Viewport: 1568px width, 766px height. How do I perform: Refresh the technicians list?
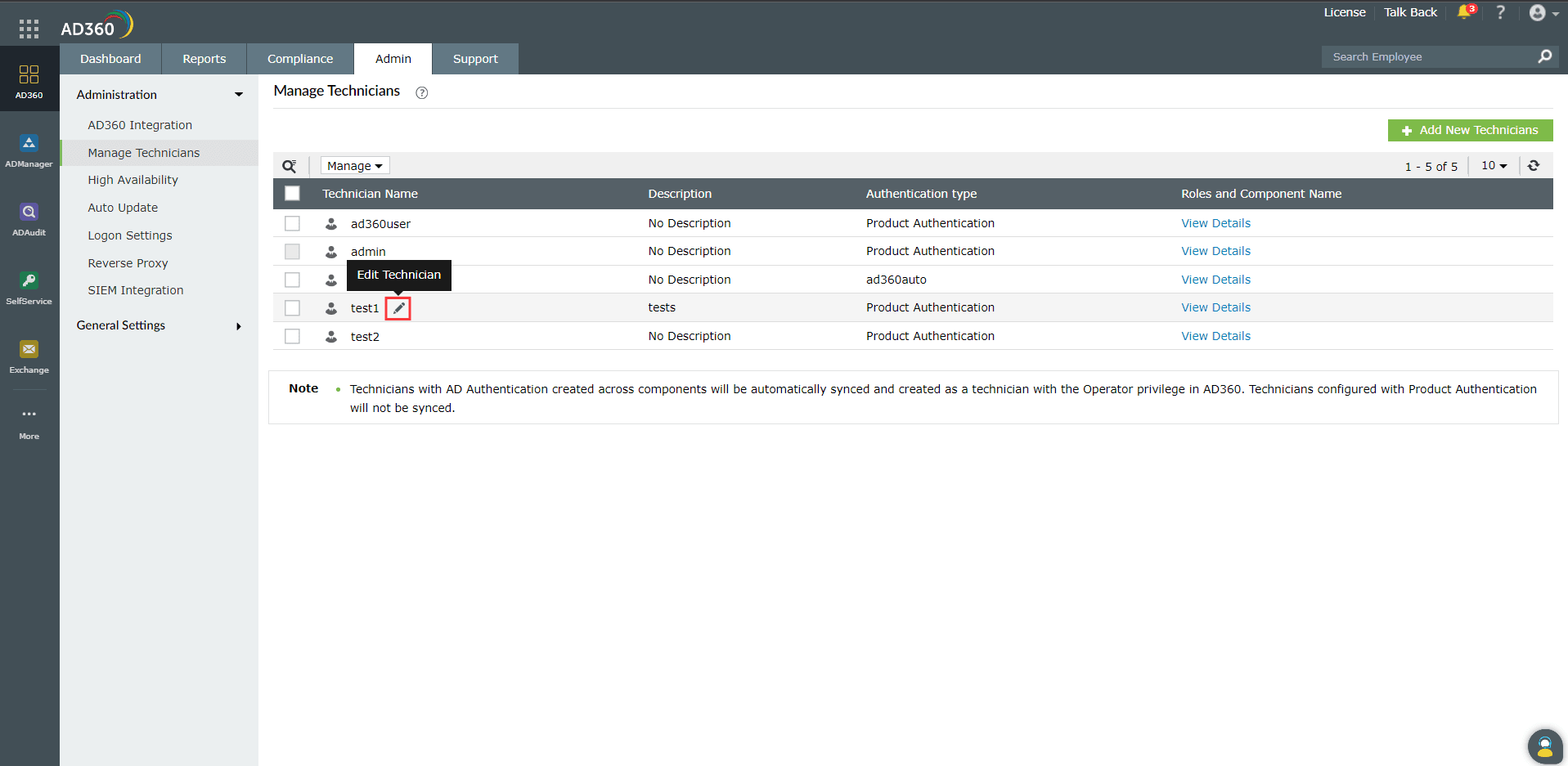pyautogui.click(x=1534, y=166)
